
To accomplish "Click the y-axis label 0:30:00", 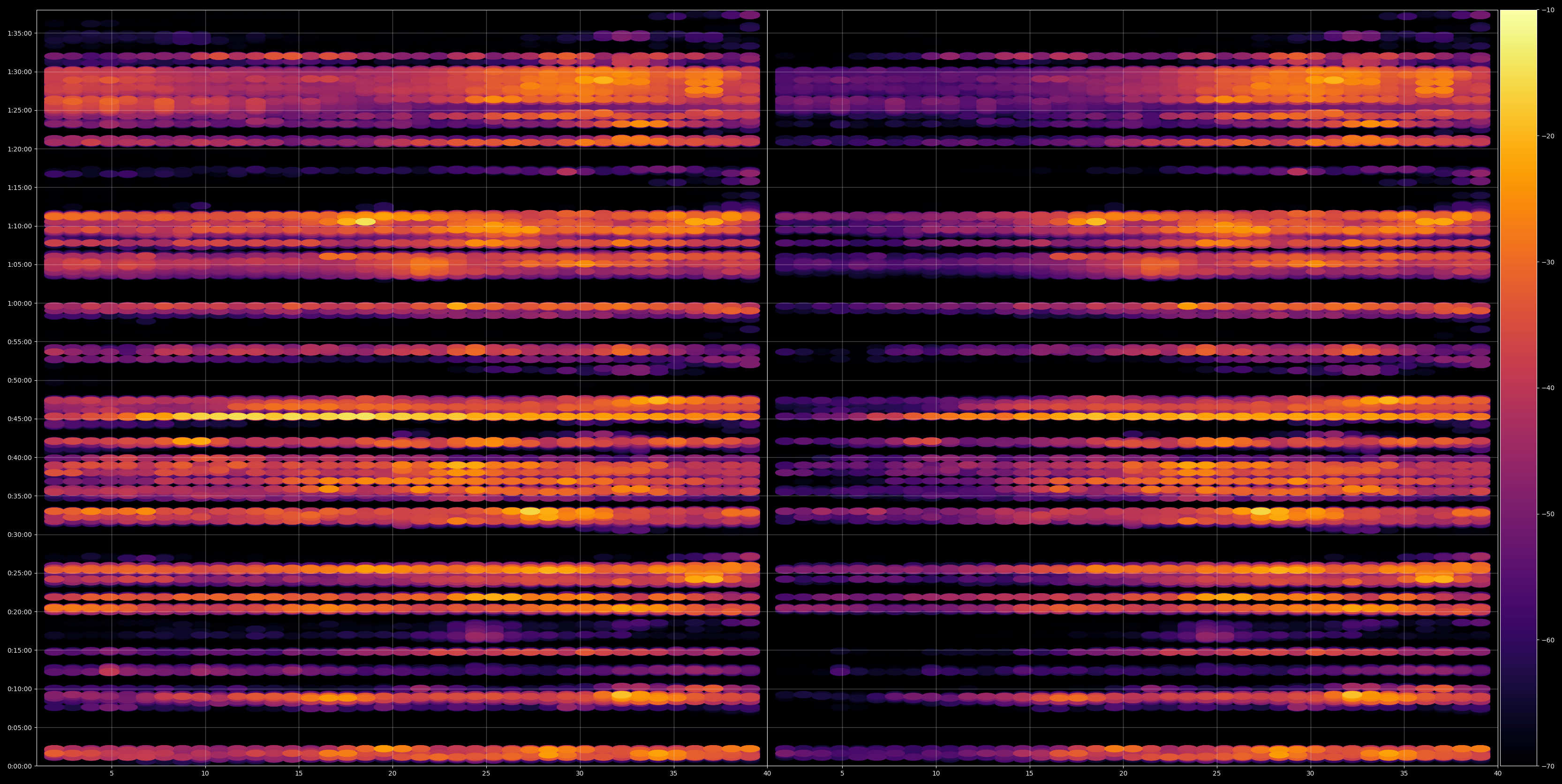I will point(19,535).
